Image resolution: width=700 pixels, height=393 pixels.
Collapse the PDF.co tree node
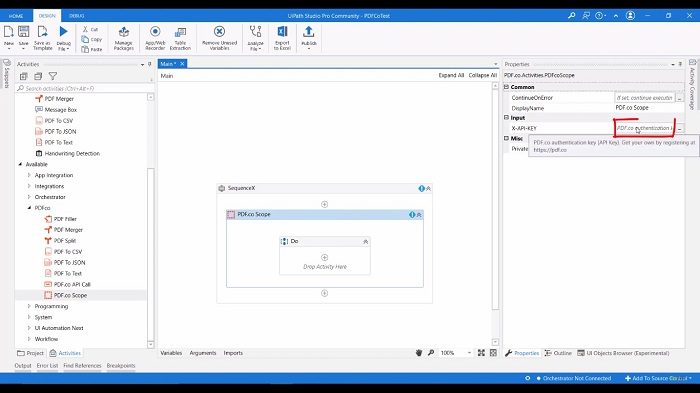pos(29,208)
